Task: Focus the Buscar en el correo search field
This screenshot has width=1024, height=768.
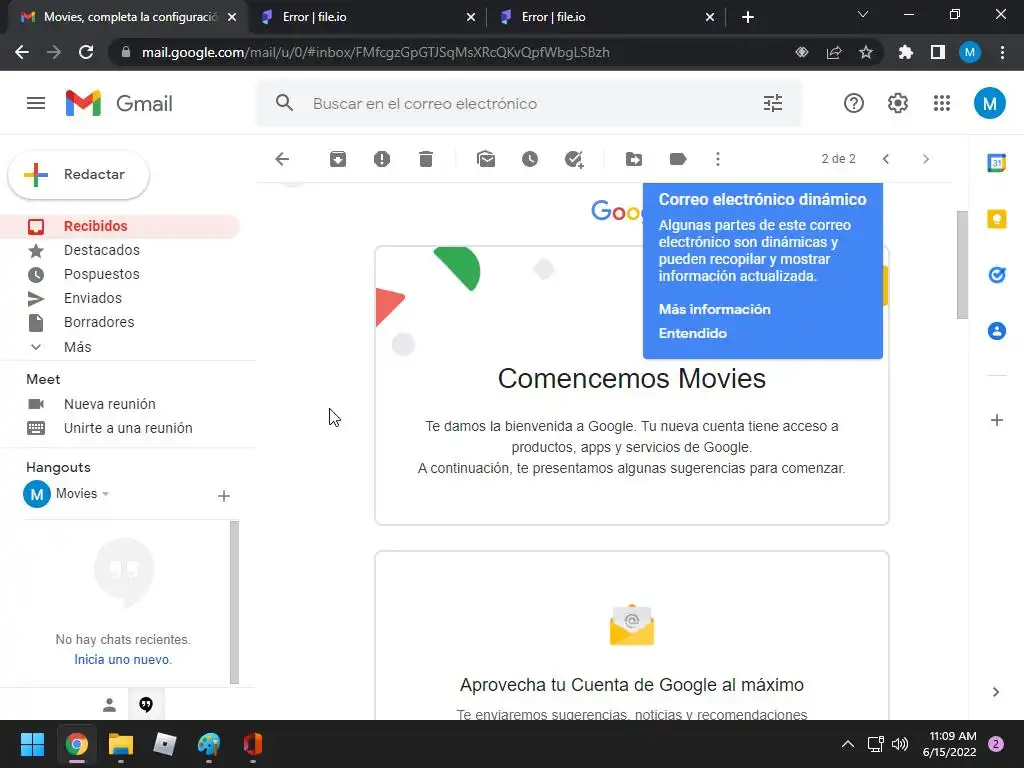Action: 528,103
